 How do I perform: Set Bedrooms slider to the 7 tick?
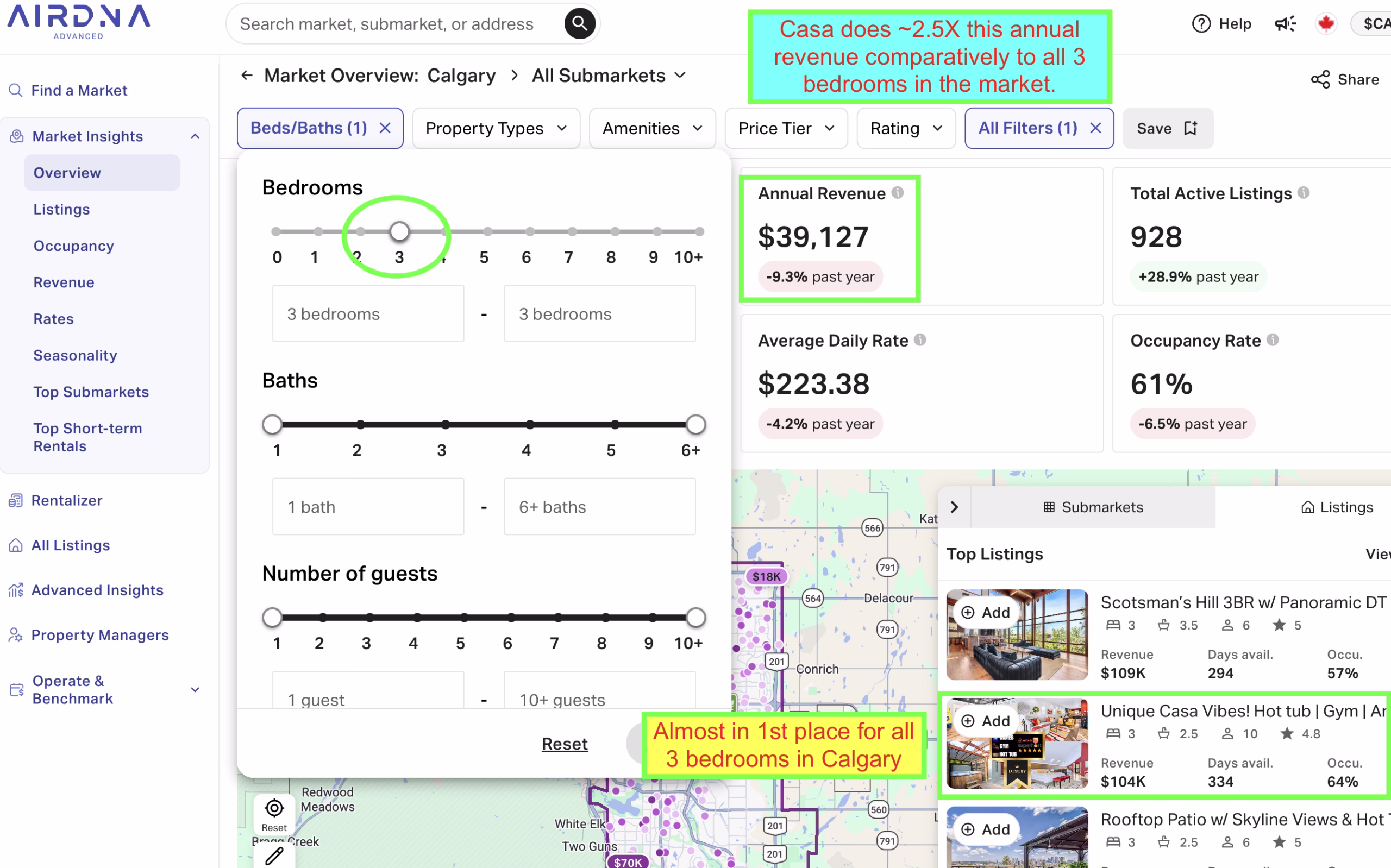[x=572, y=231]
